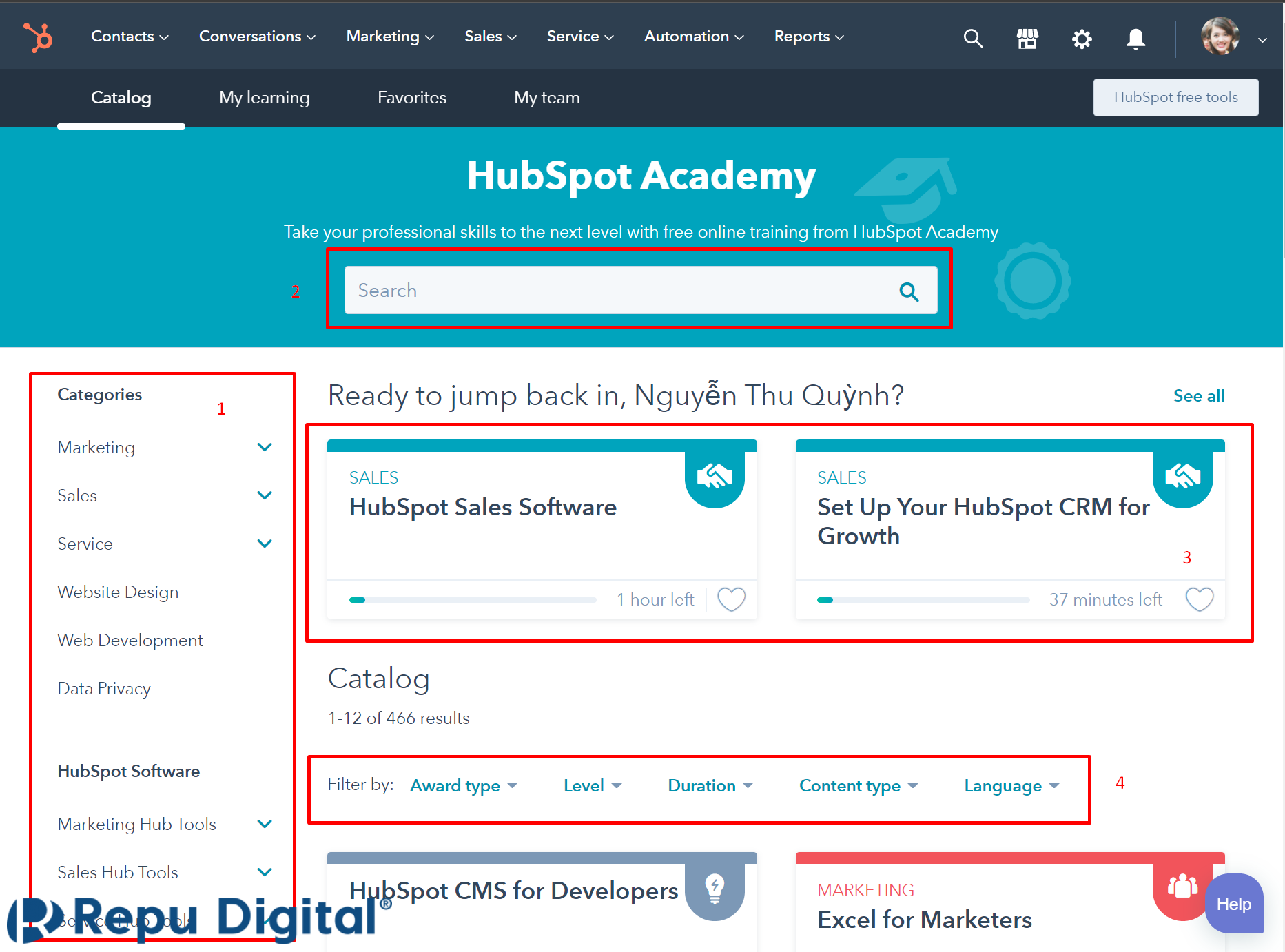Open the Excel for Marketers course
The width and height of the screenshot is (1285, 952).
pyautogui.click(x=925, y=920)
